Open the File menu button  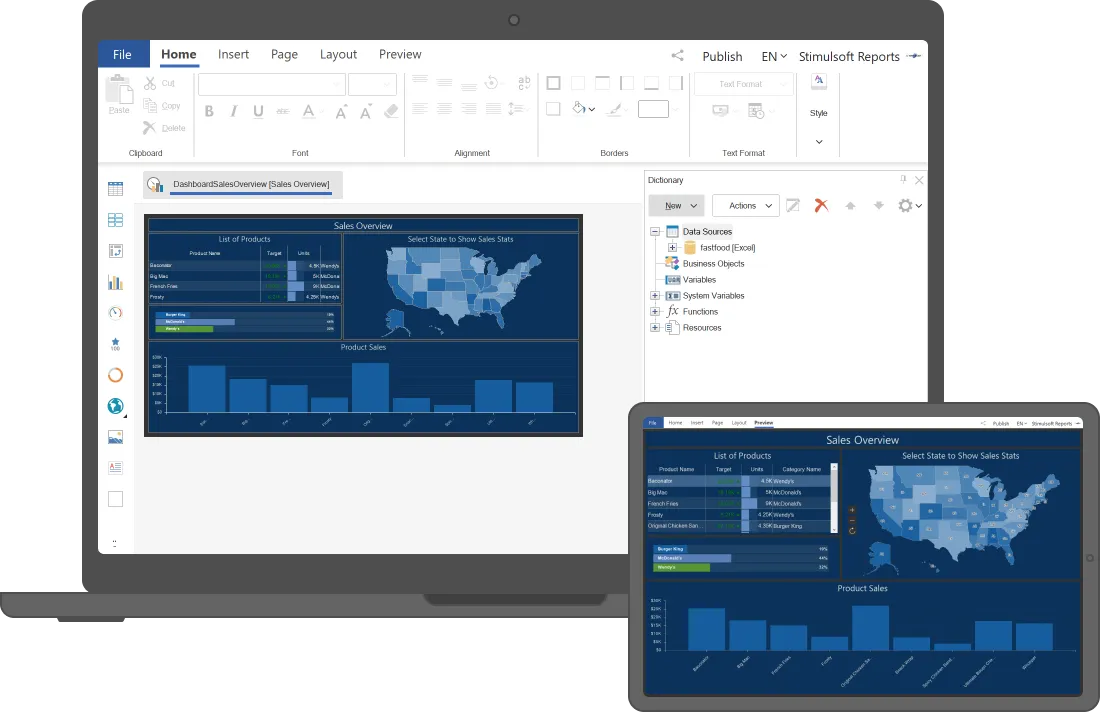click(123, 54)
